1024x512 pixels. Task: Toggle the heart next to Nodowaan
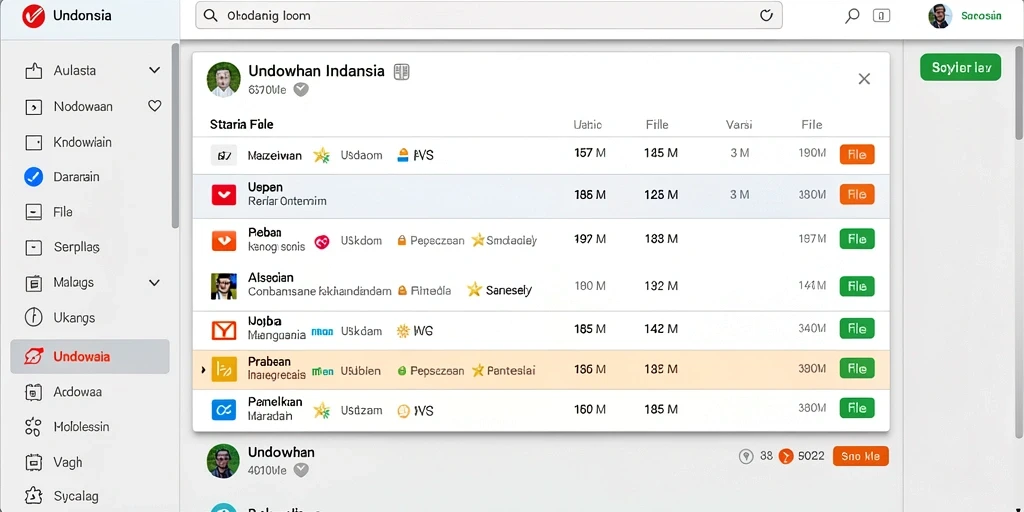coord(154,106)
